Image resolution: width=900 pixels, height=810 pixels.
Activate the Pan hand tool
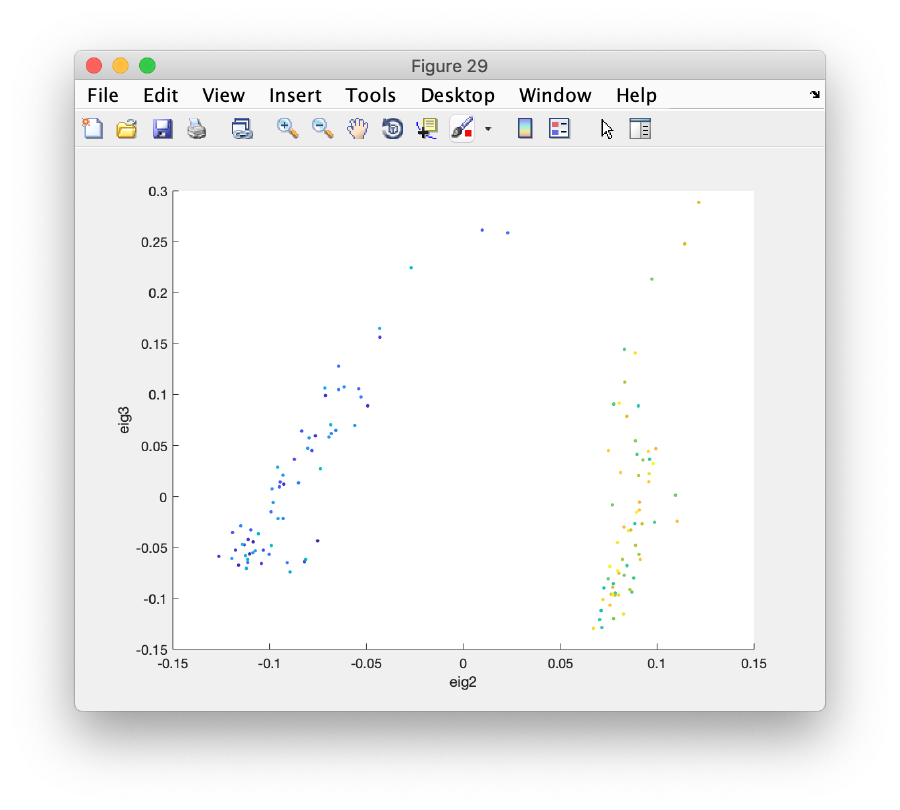tap(357, 128)
